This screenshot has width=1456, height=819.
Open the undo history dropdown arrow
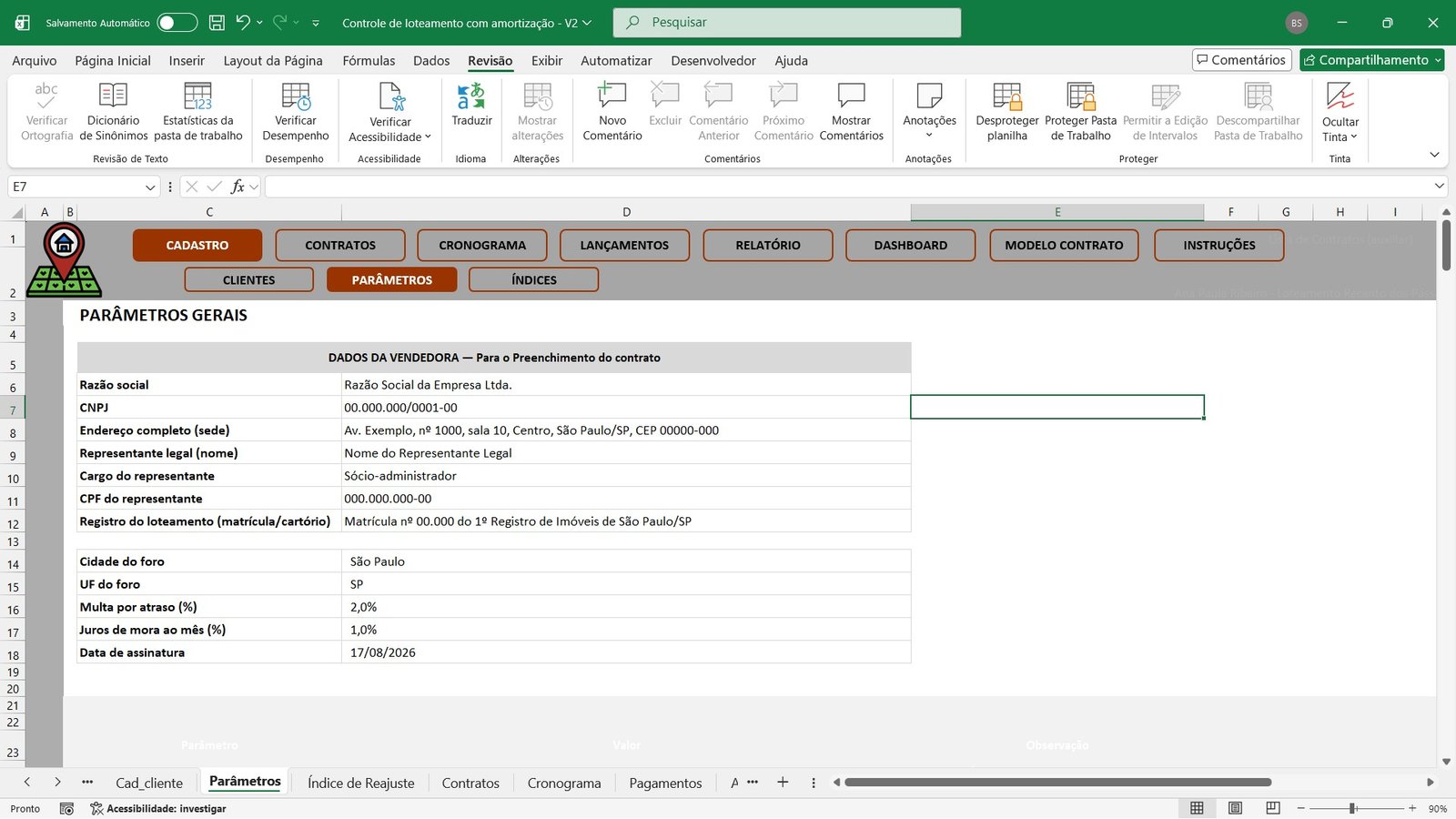click(x=259, y=23)
